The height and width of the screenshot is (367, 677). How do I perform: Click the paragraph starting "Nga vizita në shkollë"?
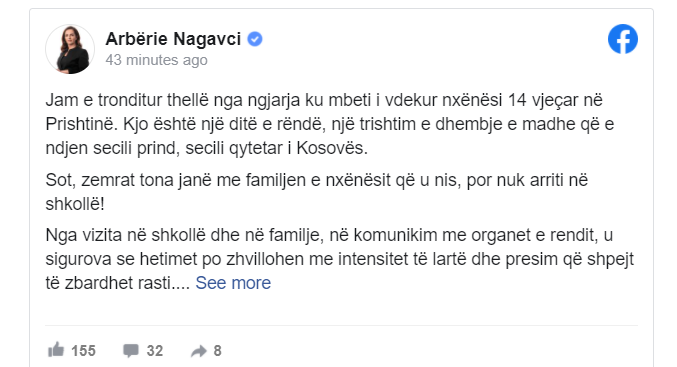pyautogui.click(x=339, y=259)
